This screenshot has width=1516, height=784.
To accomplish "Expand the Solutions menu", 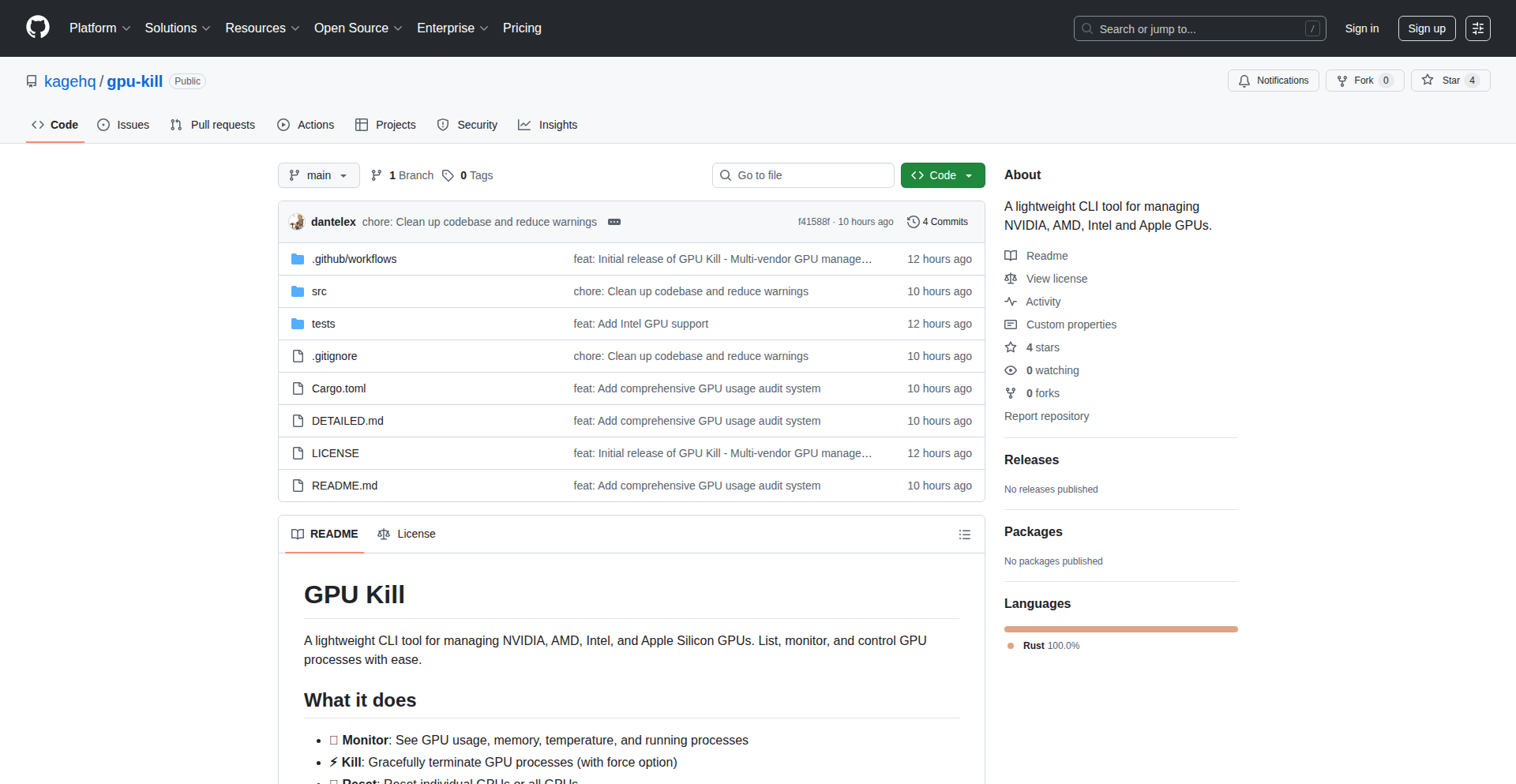I will [x=178, y=28].
